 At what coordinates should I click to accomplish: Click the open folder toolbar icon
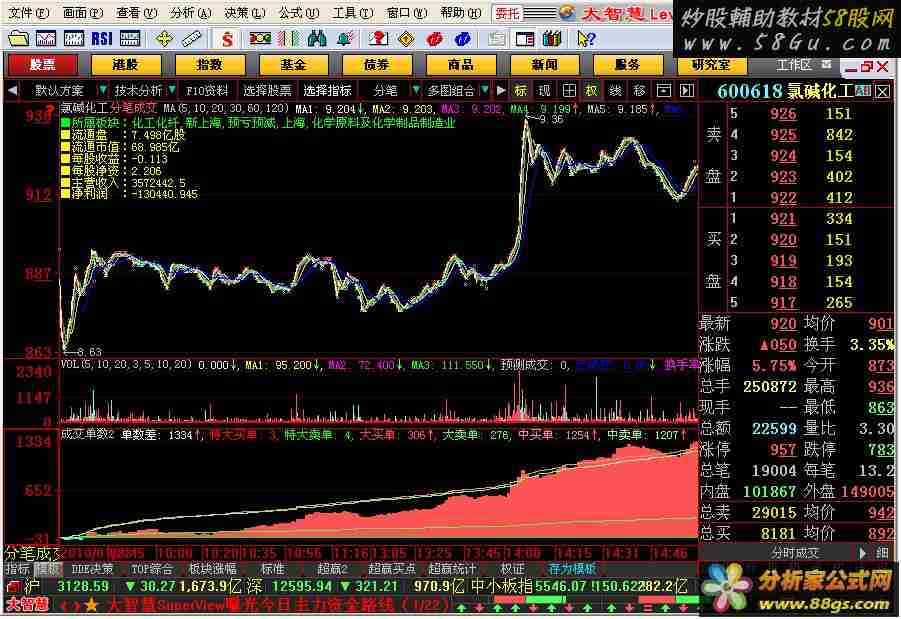(18, 39)
